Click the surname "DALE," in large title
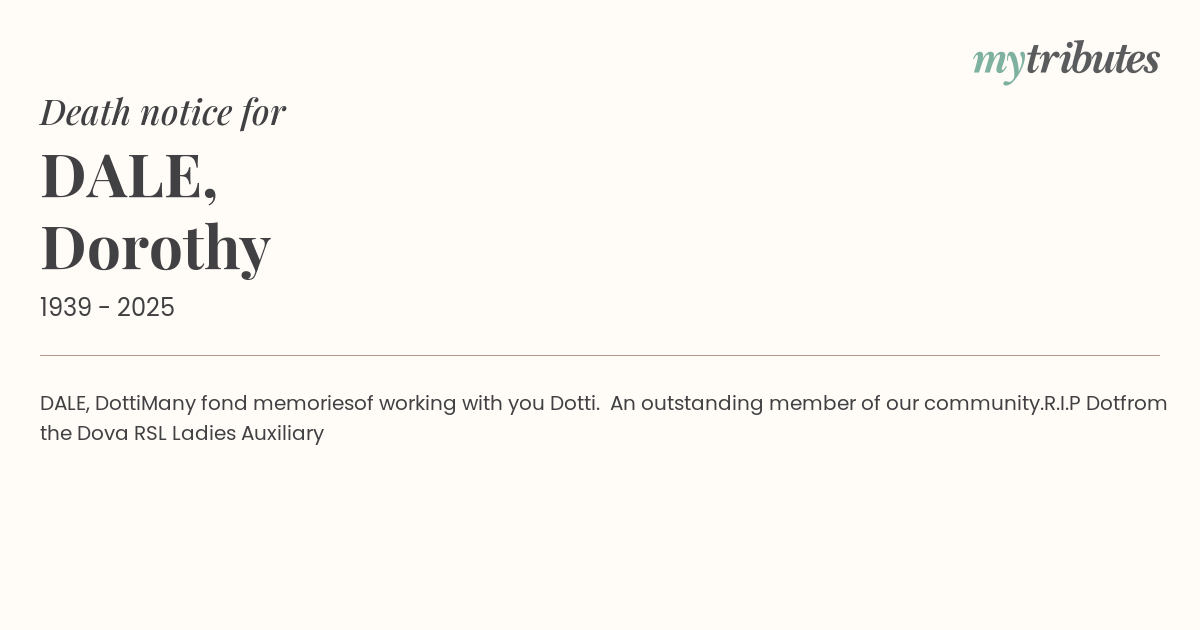 (x=129, y=177)
